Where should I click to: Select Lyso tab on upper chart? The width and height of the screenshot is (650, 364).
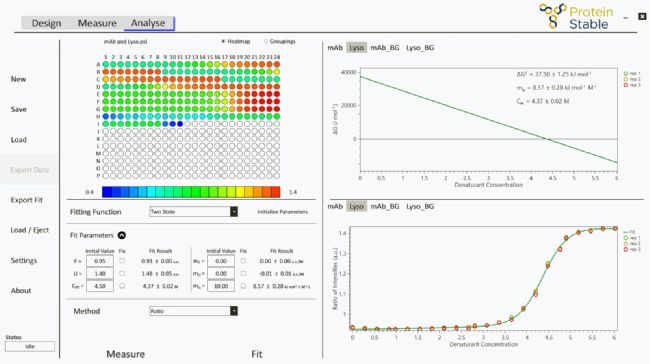[x=356, y=48]
